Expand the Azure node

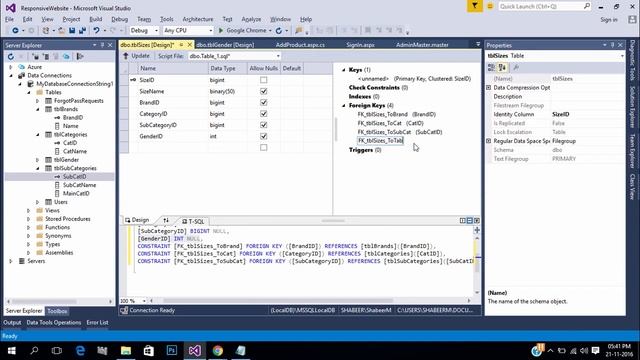(x=11, y=67)
